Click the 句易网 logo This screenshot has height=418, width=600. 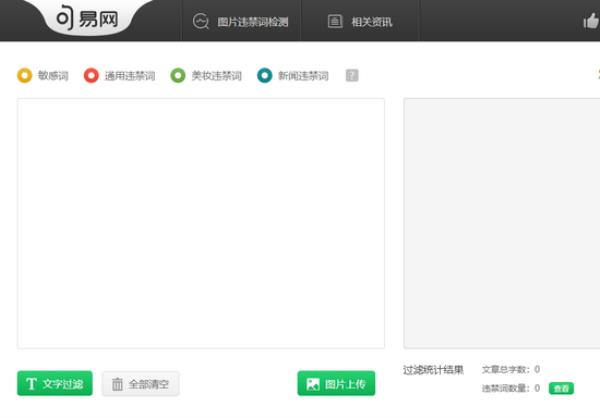[x=85, y=20]
